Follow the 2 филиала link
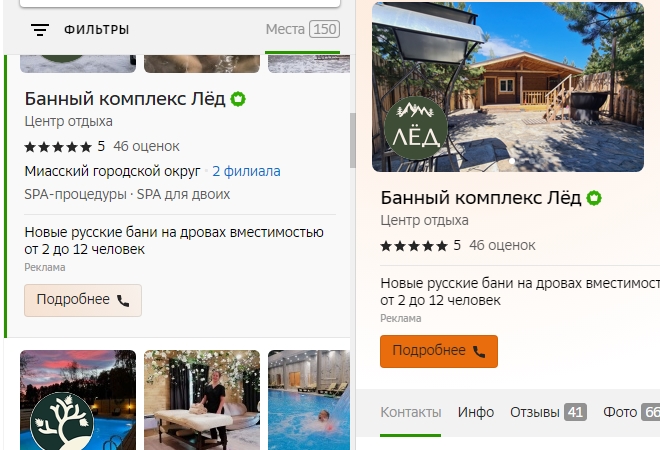The image size is (660, 450). pyautogui.click(x=246, y=171)
